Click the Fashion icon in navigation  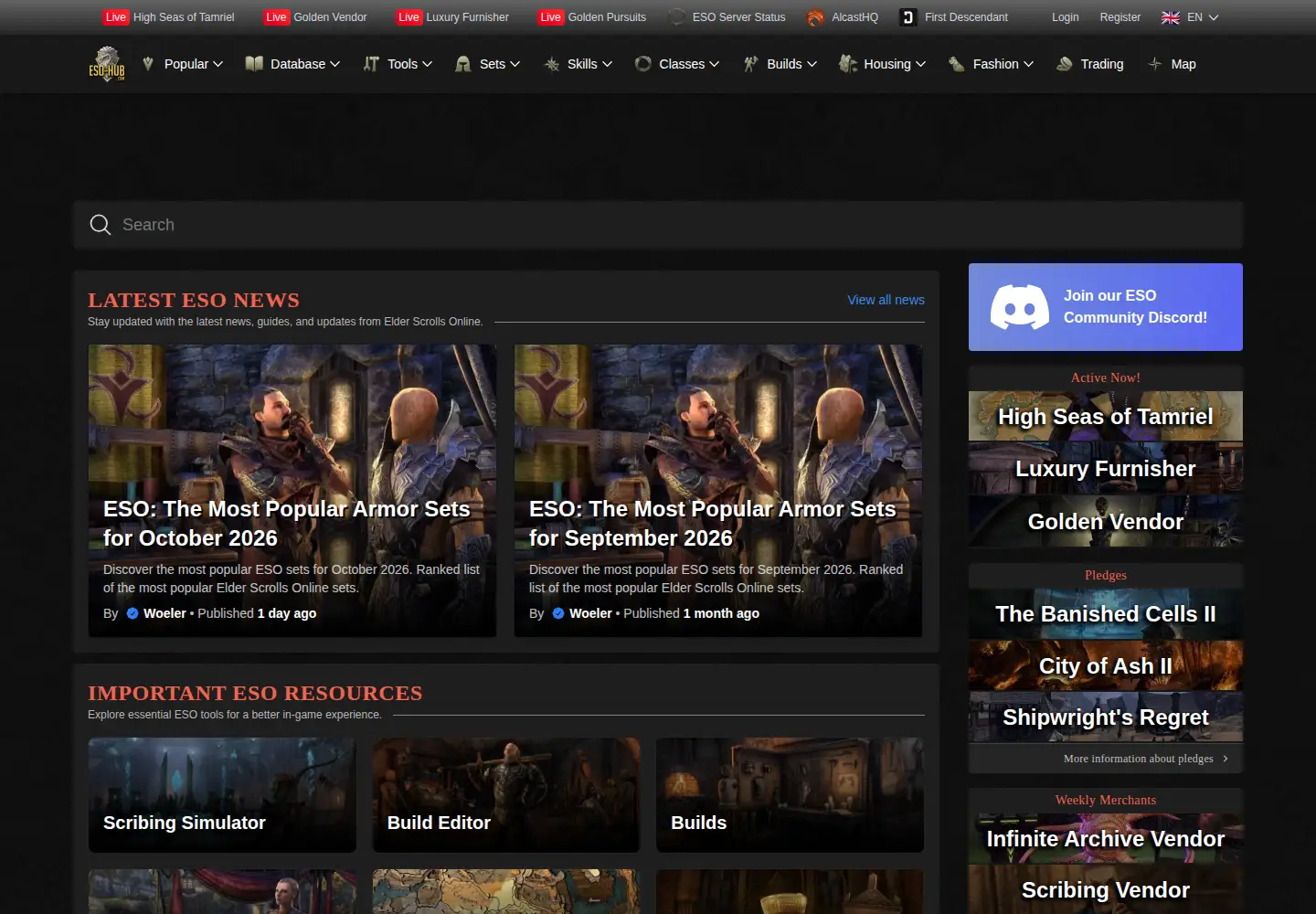pyautogui.click(x=957, y=64)
